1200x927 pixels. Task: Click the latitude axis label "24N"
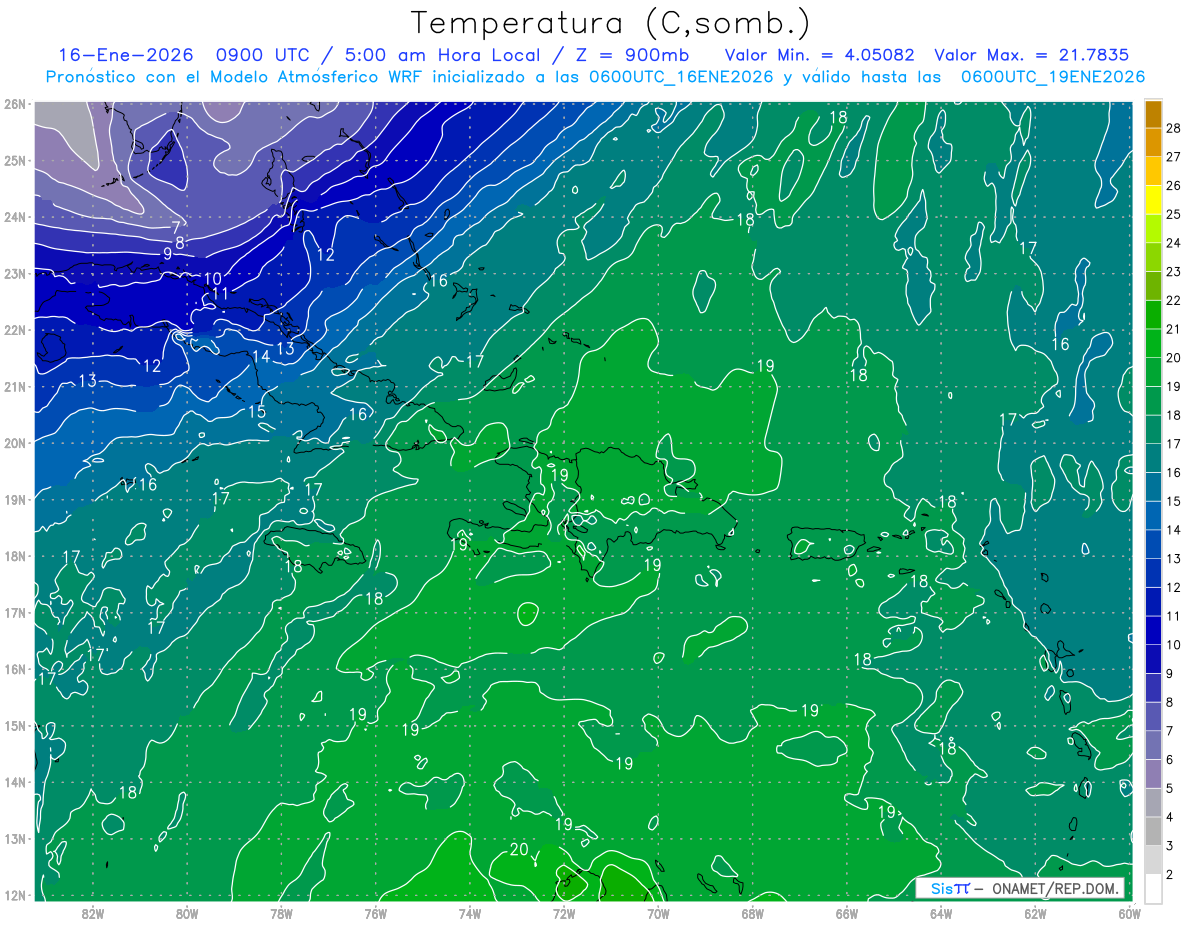[x=16, y=217]
